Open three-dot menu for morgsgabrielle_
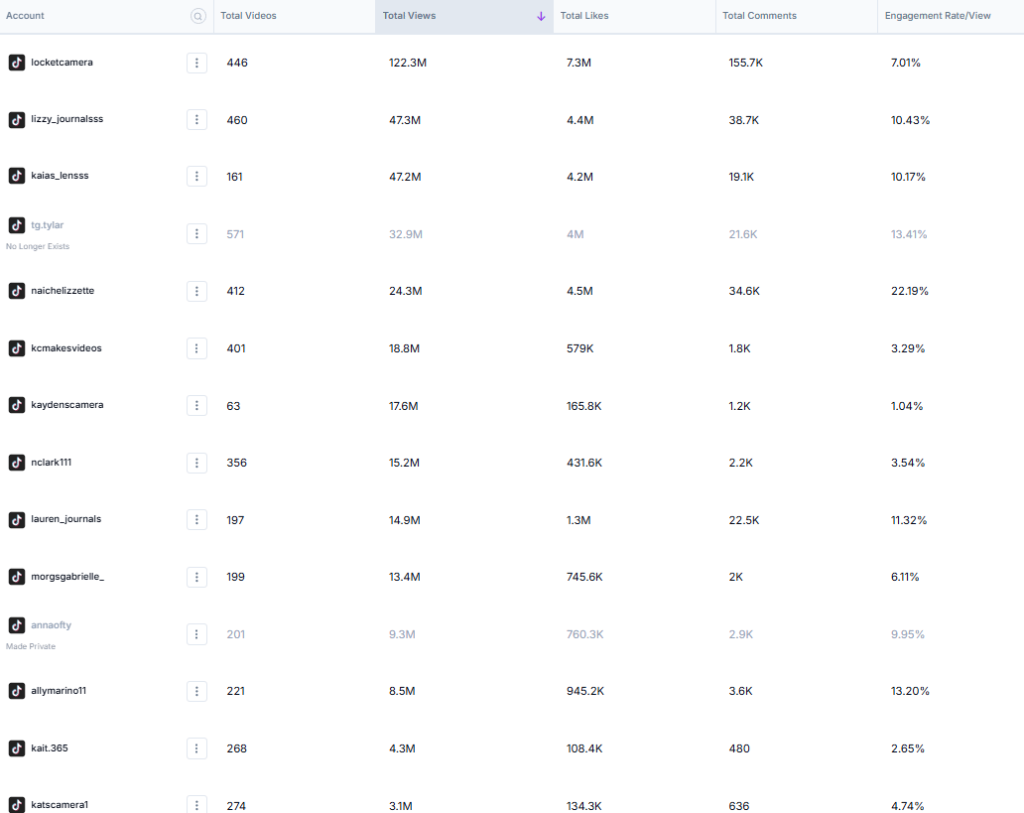Image resolution: width=1024 pixels, height=813 pixels. (x=197, y=577)
